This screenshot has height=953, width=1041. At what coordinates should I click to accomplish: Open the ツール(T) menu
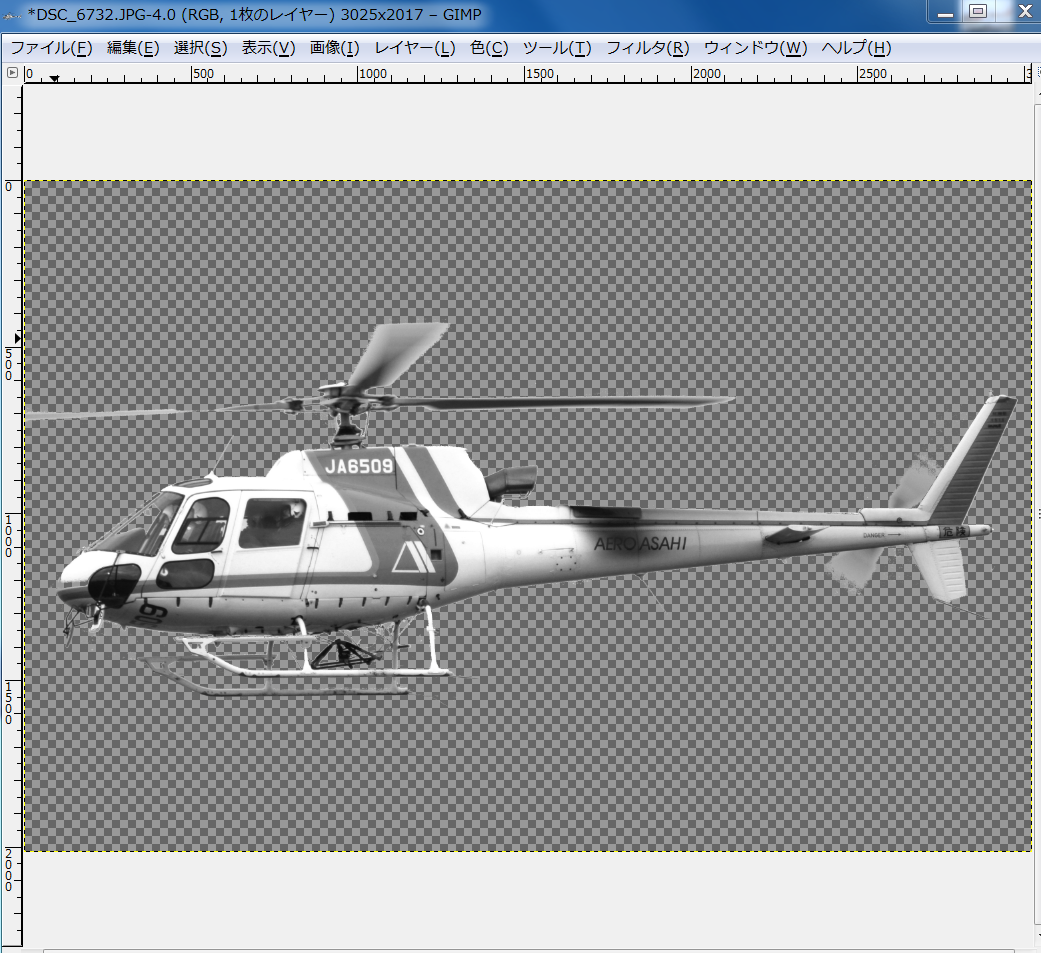557,48
